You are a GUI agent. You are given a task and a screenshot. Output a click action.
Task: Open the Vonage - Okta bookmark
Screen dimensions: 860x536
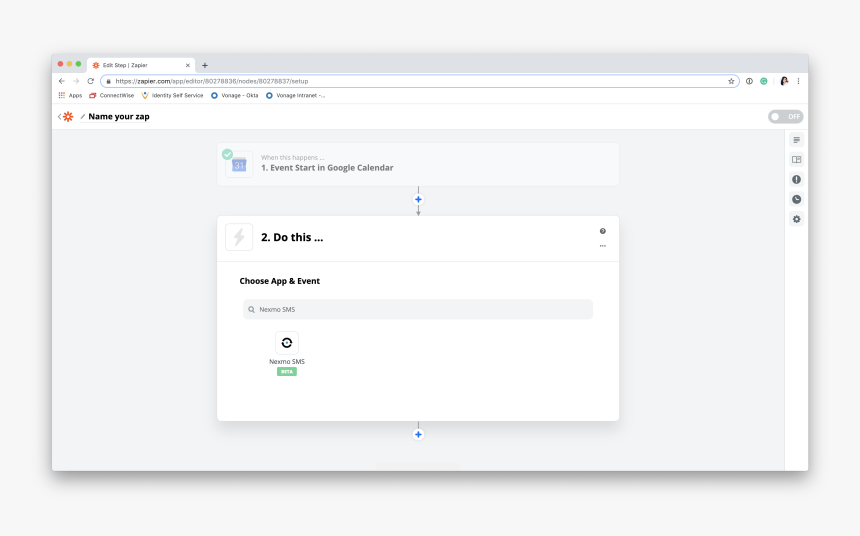coord(235,95)
